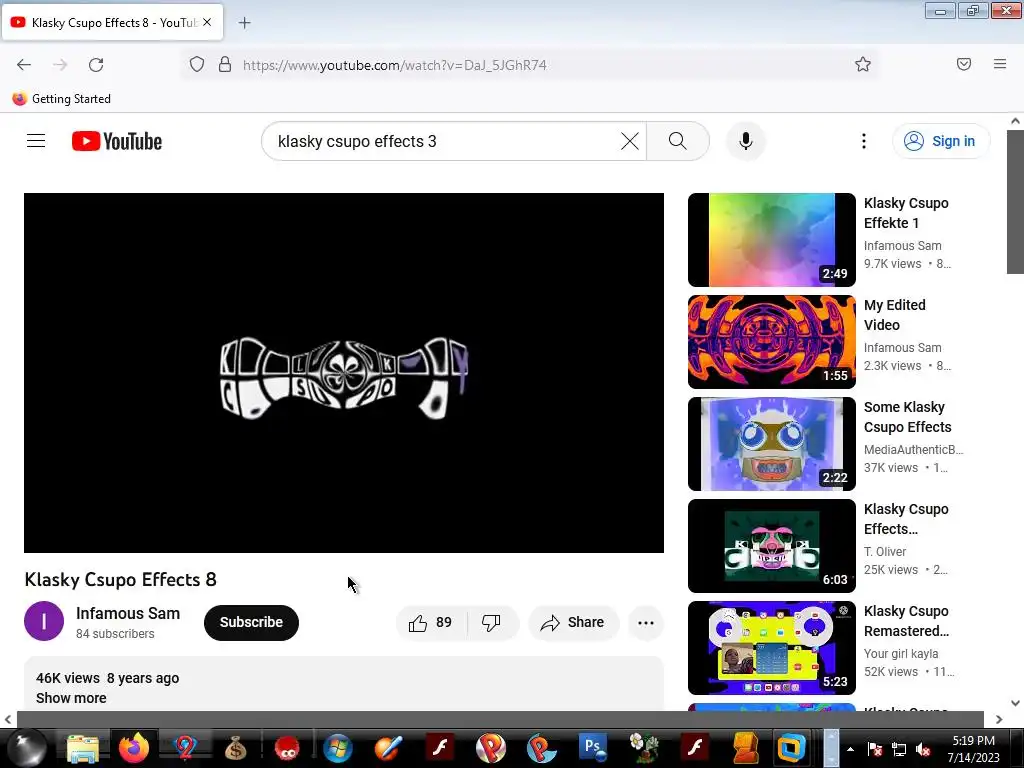
Task: Click the magnifier search button
Action: pos(678,141)
